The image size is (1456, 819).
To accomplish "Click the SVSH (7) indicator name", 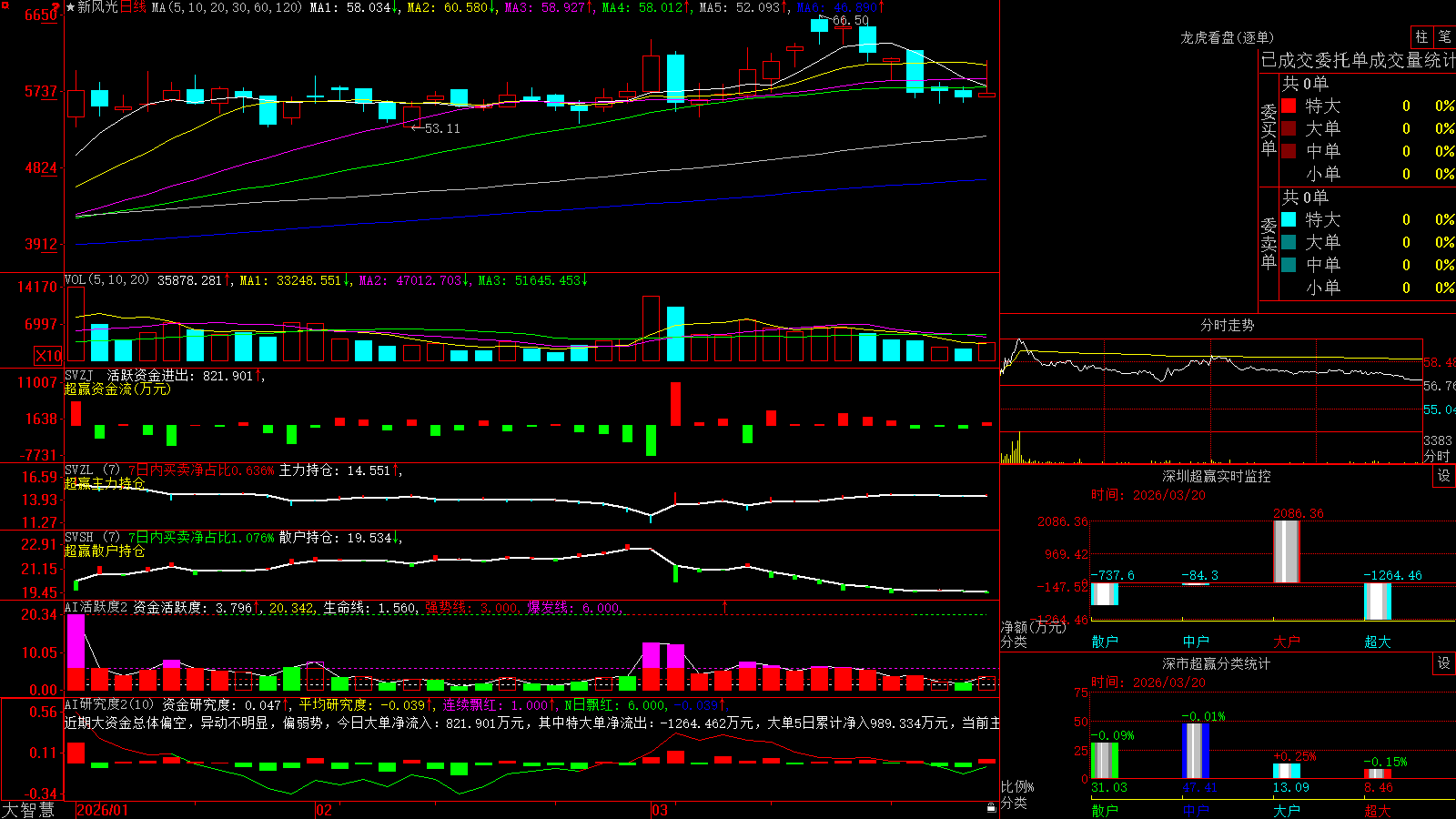I will (92, 538).
